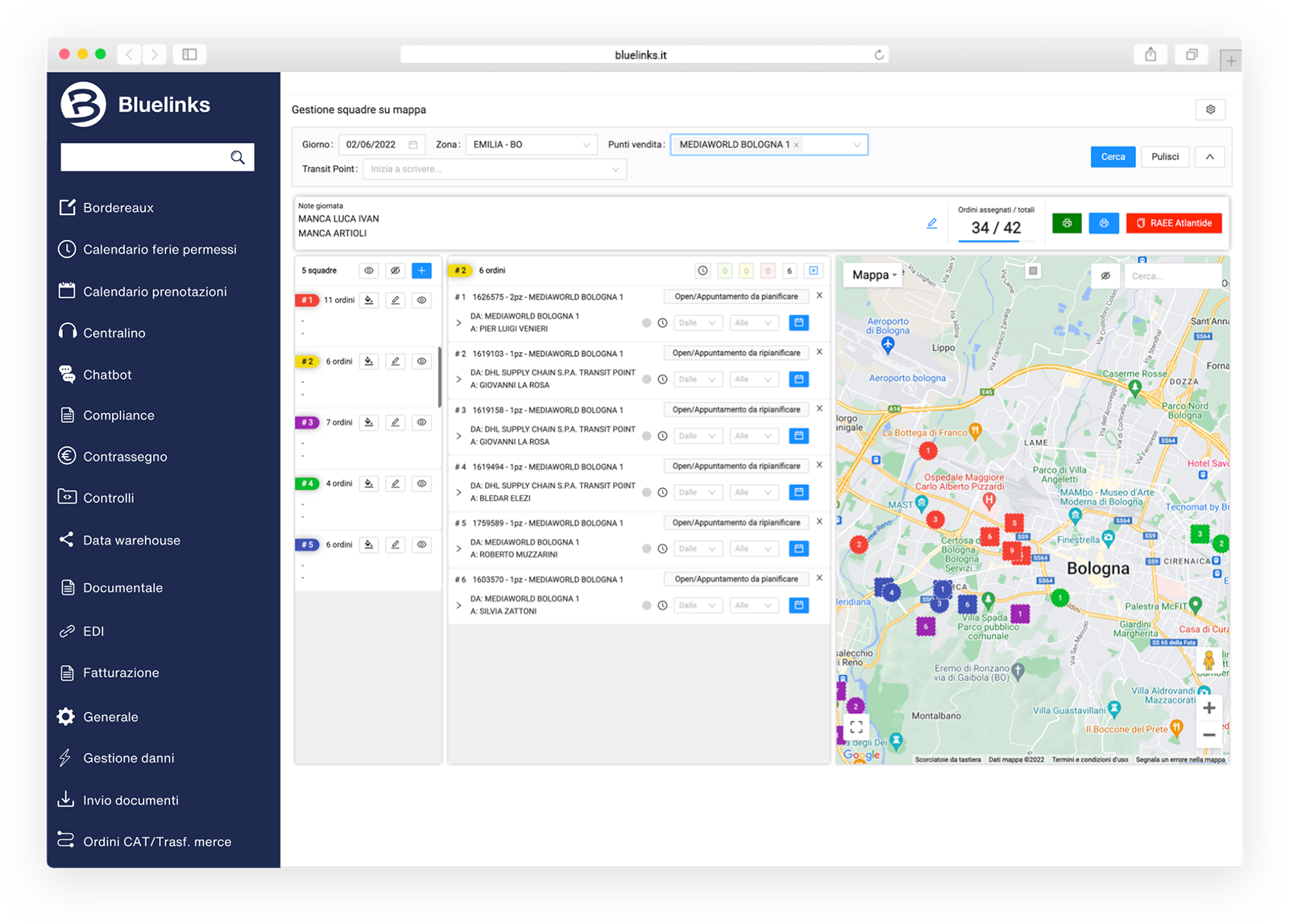This screenshot has height=924, width=1289.
Task: Click clock icon for order 1759589
Action: click(662, 549)
